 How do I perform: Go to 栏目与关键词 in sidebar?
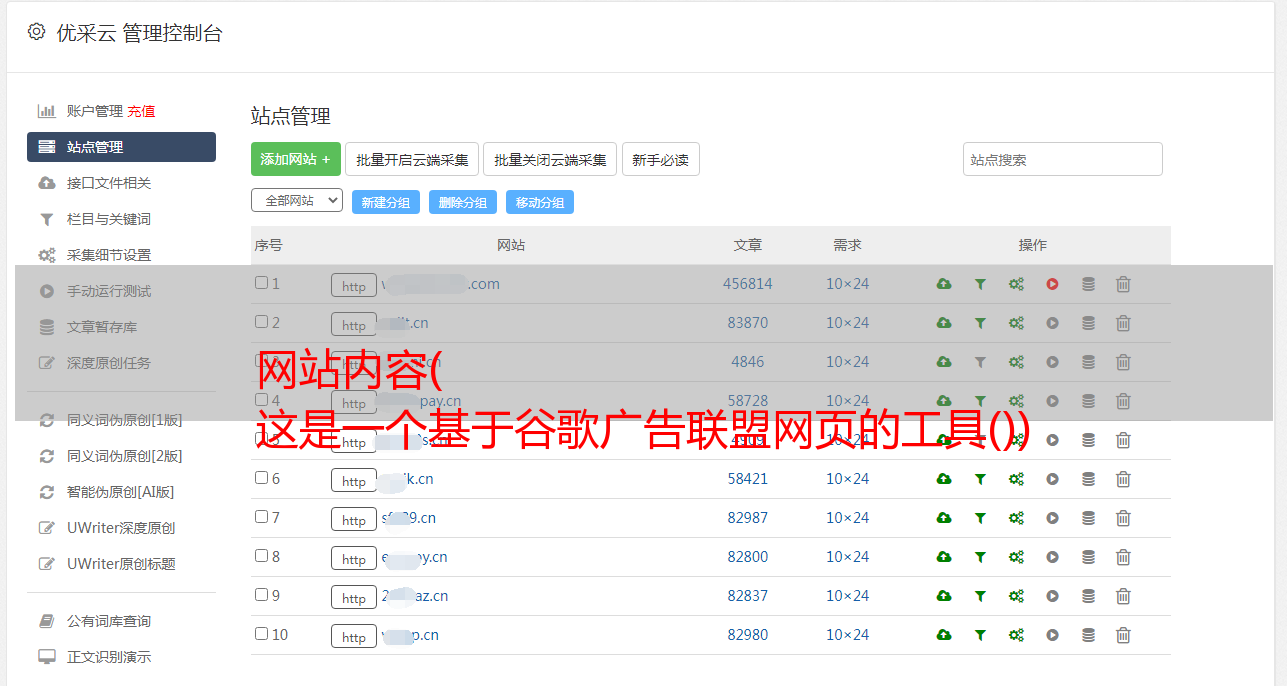click(109, 219)
